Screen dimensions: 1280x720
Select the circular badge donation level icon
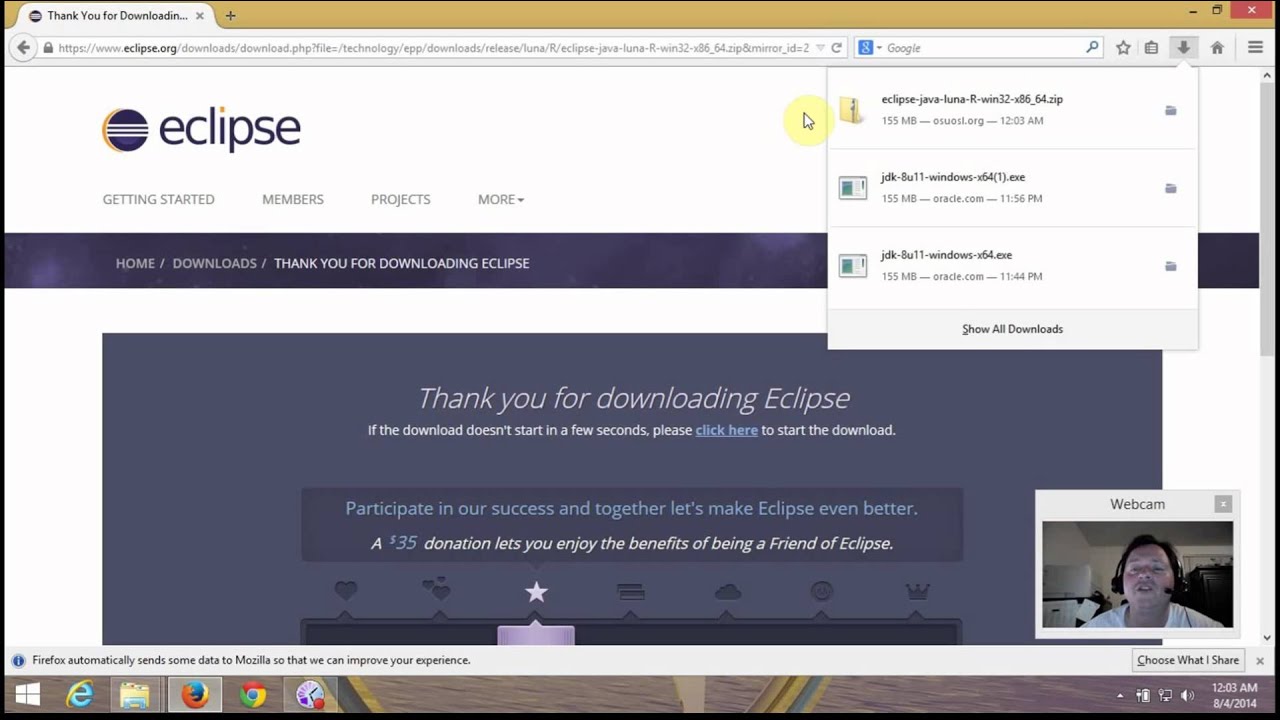pyautogui.click(x=821, y=592)
